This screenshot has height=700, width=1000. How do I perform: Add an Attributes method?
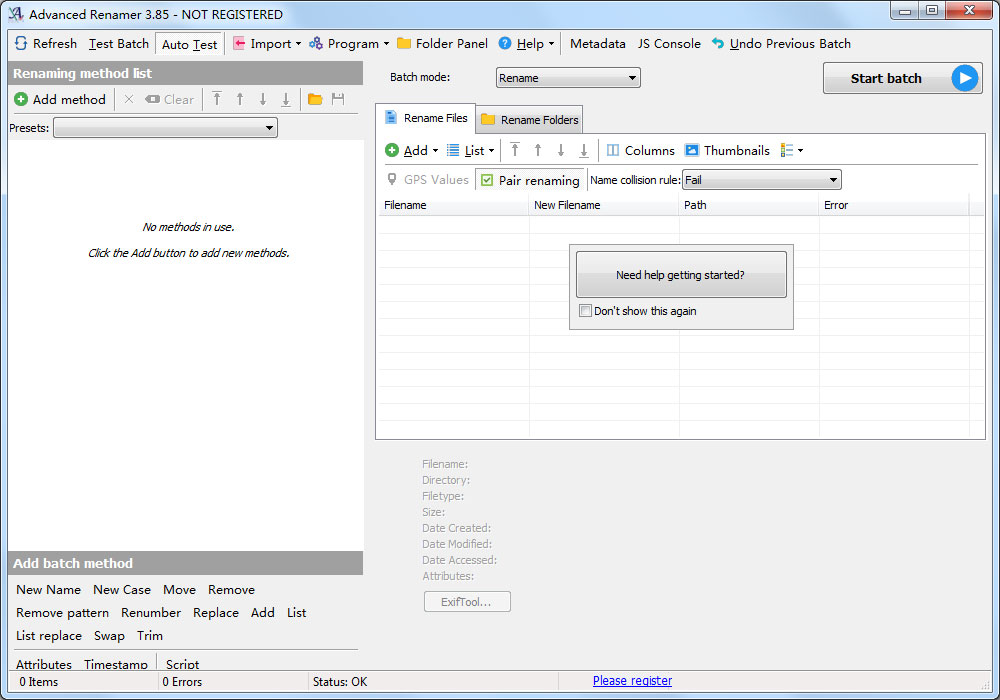[43, 664]
